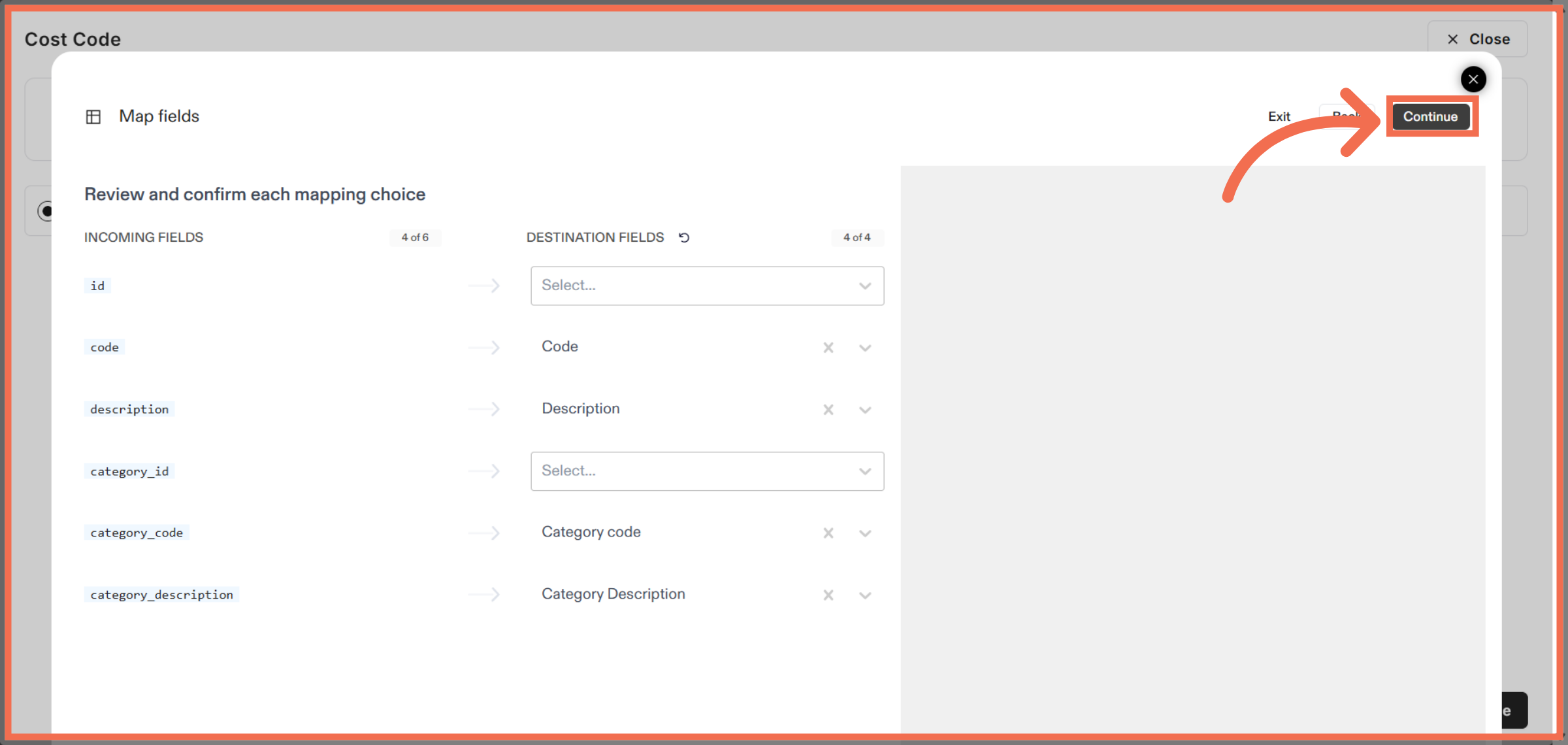Click the category_code incoming field tag
Image resolution: width=1568 pixels, height=745 pixels.
pos(137,532)
